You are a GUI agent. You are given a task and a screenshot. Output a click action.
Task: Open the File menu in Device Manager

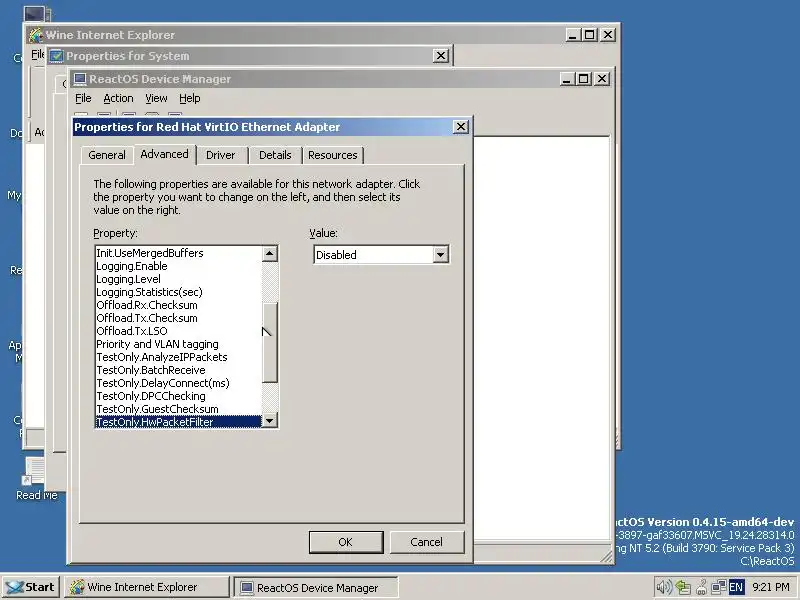(83, 98)
